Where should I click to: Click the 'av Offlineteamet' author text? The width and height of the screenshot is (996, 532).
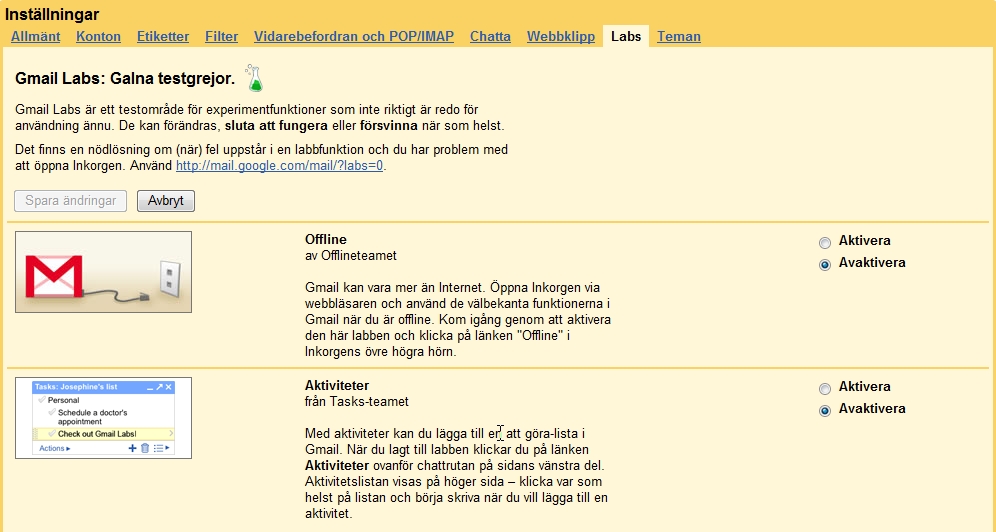coord(351,256)
